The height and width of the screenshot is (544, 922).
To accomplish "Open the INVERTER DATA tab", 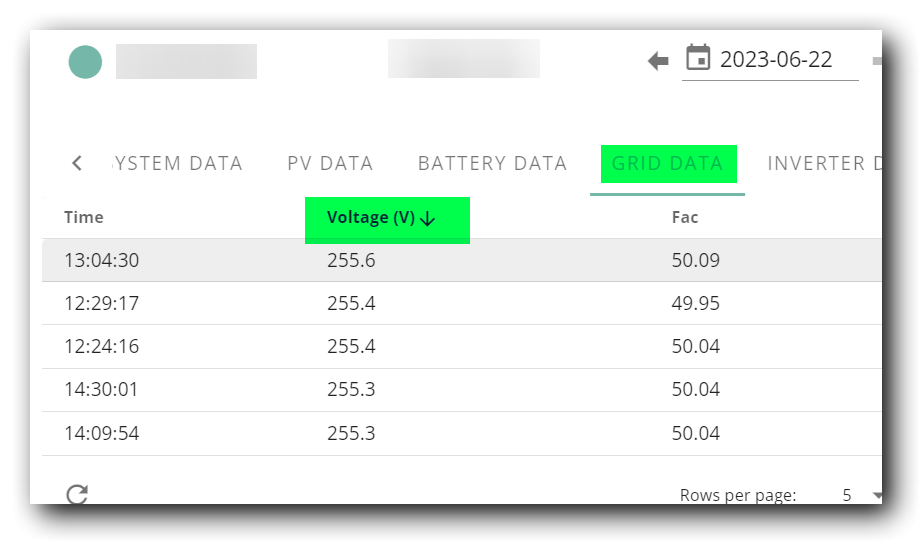I will point(824,163).
